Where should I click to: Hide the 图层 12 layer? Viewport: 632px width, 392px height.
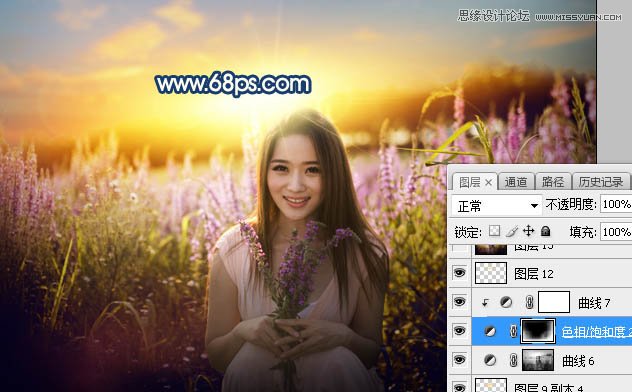(x=459, y=273)
